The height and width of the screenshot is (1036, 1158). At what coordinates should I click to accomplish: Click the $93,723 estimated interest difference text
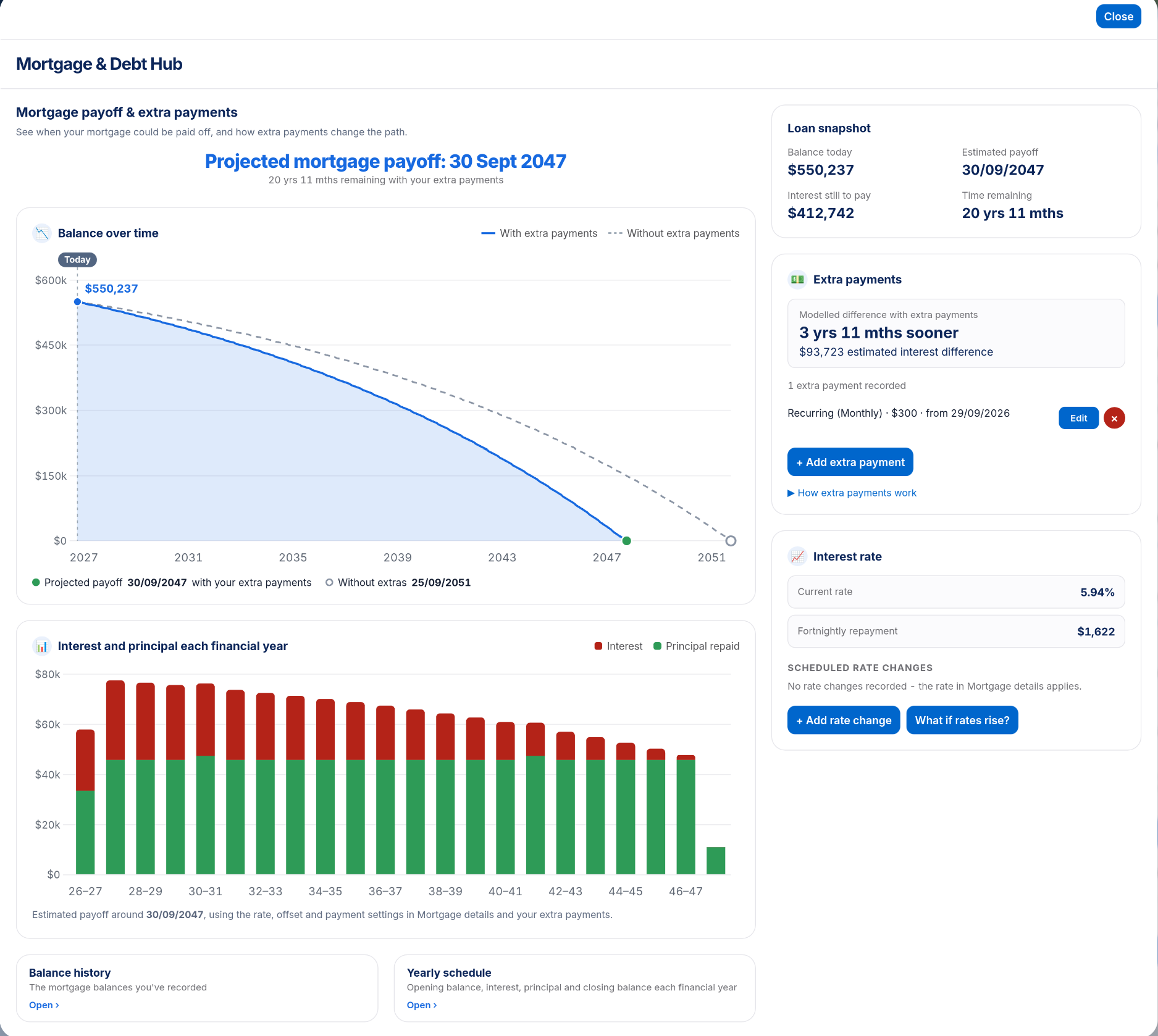[x=896, y=352]
